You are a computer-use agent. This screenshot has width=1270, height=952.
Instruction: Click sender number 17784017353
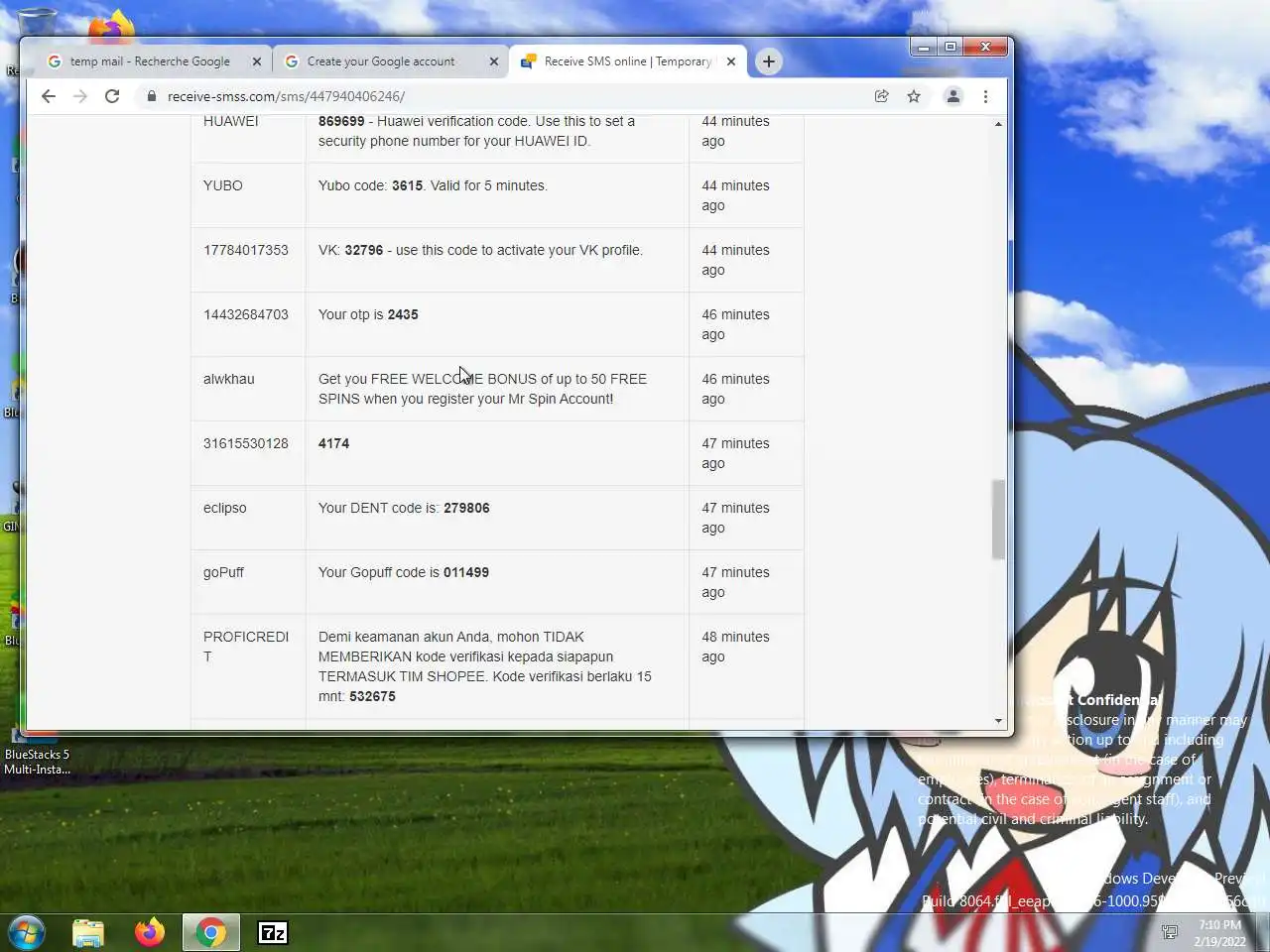(x=246, y=250)
